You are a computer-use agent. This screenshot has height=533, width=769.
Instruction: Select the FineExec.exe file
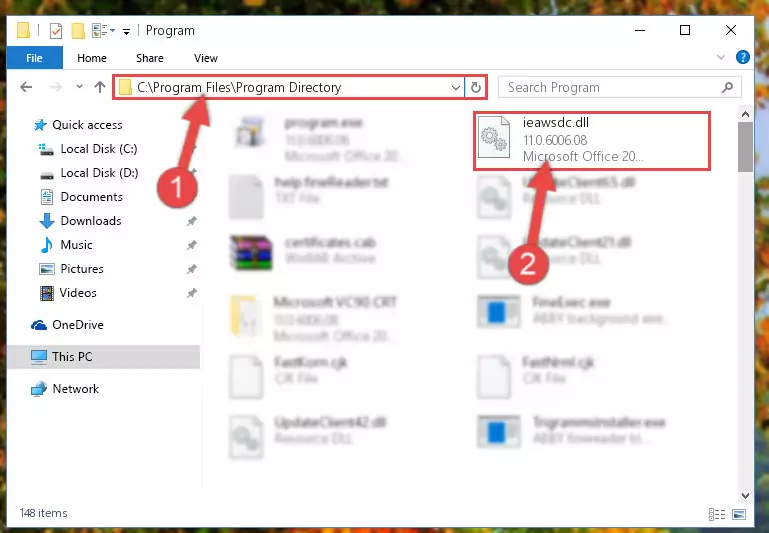(x=572, y=311)
